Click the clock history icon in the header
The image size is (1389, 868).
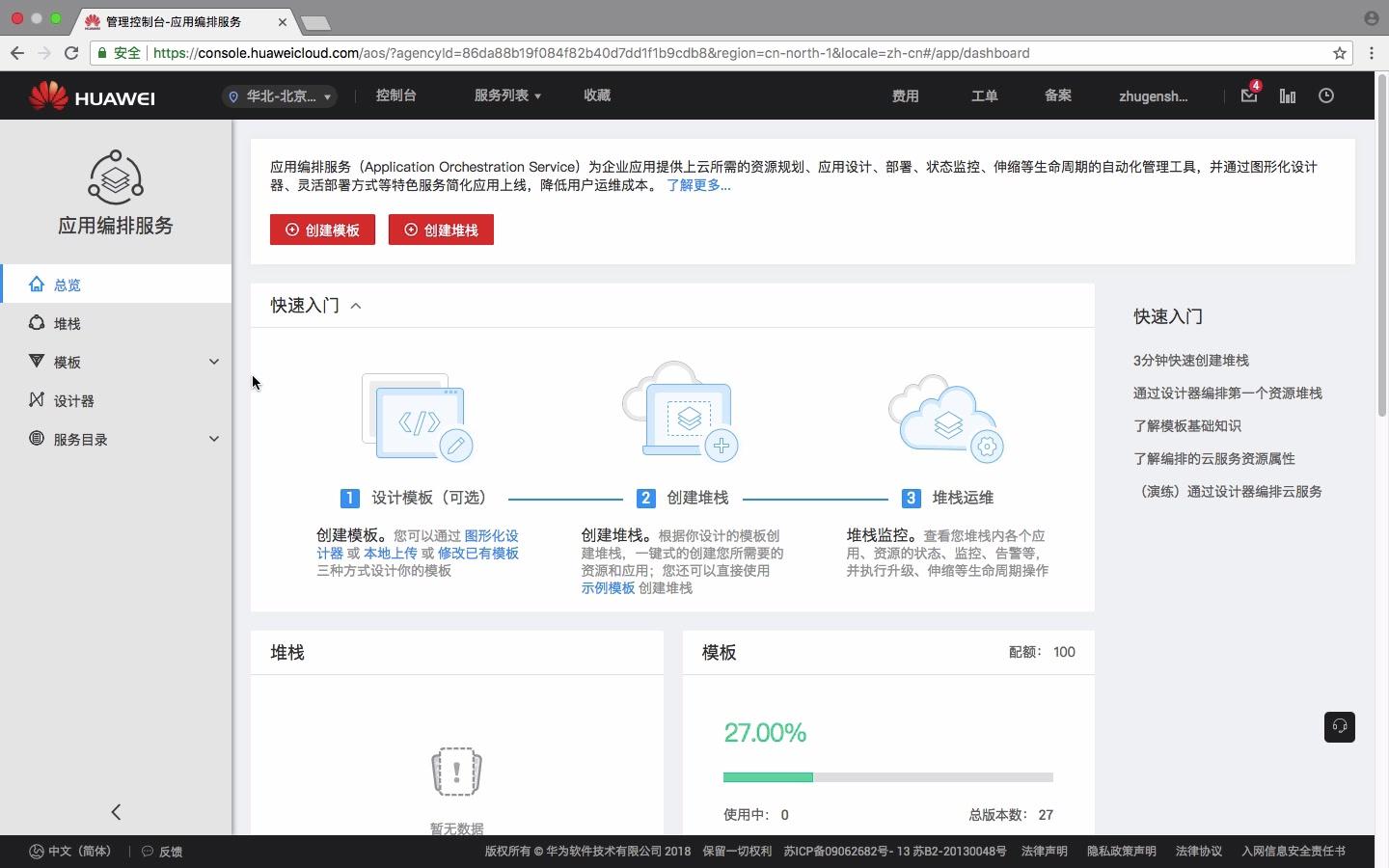pos(1326,95)
